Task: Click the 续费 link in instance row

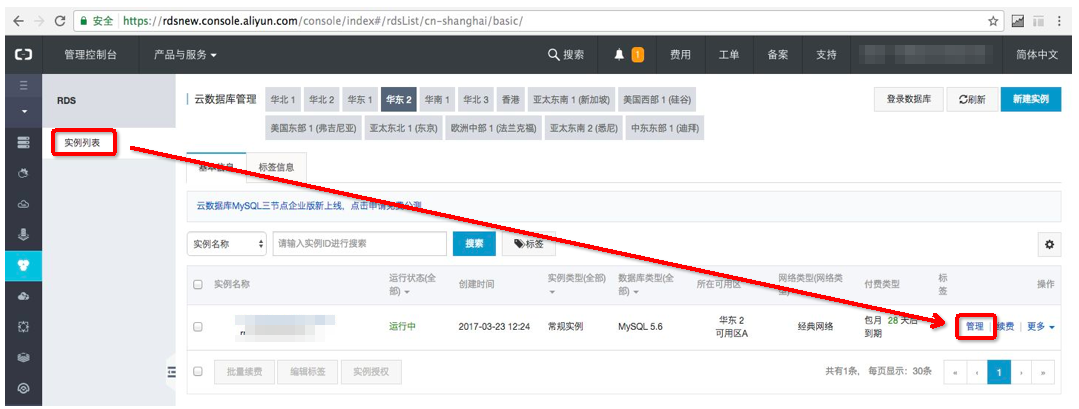Action: pyautogui.click(x=1005, y=326)
